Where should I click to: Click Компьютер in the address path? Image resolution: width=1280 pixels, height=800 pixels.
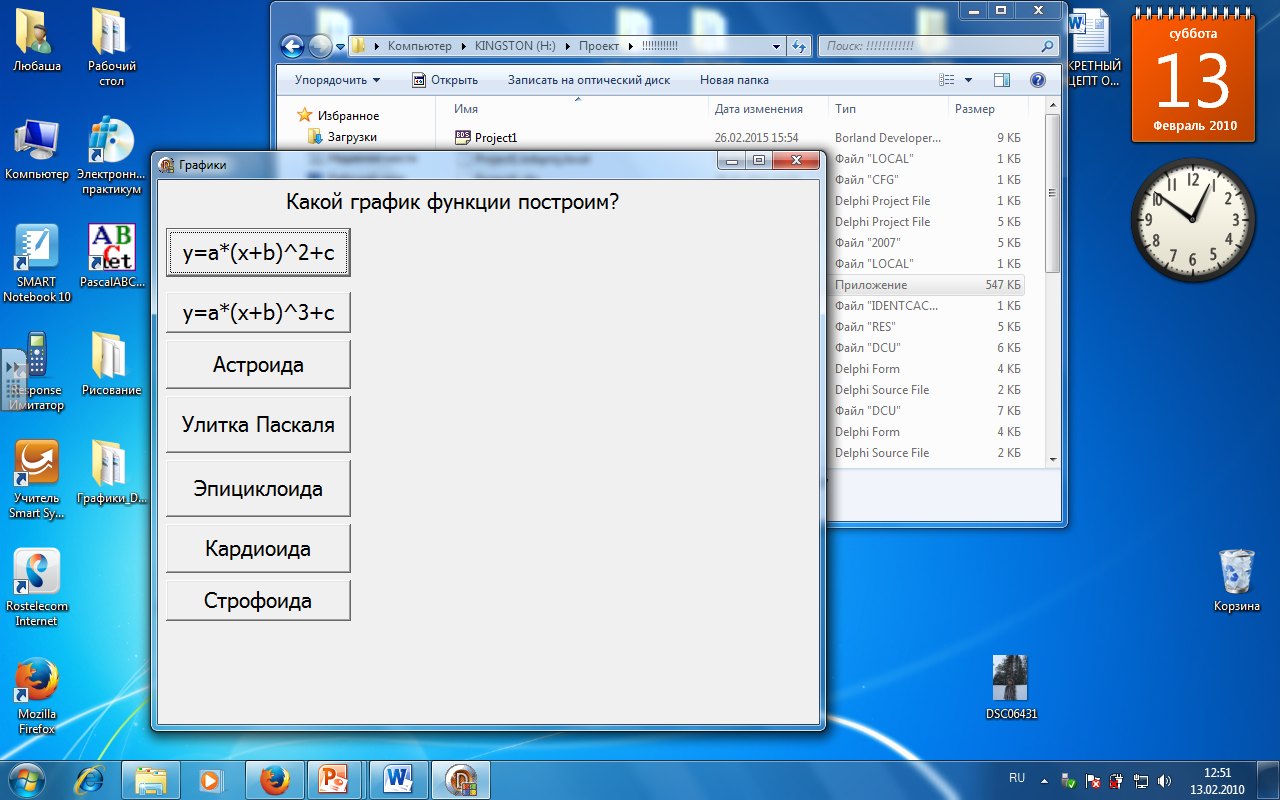tap(420, 46)
